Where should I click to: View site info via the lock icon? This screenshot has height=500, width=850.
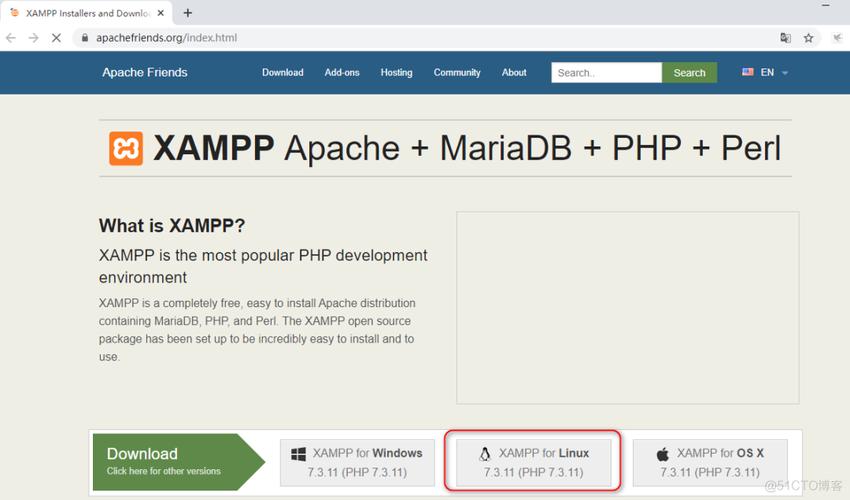(85, 38)
